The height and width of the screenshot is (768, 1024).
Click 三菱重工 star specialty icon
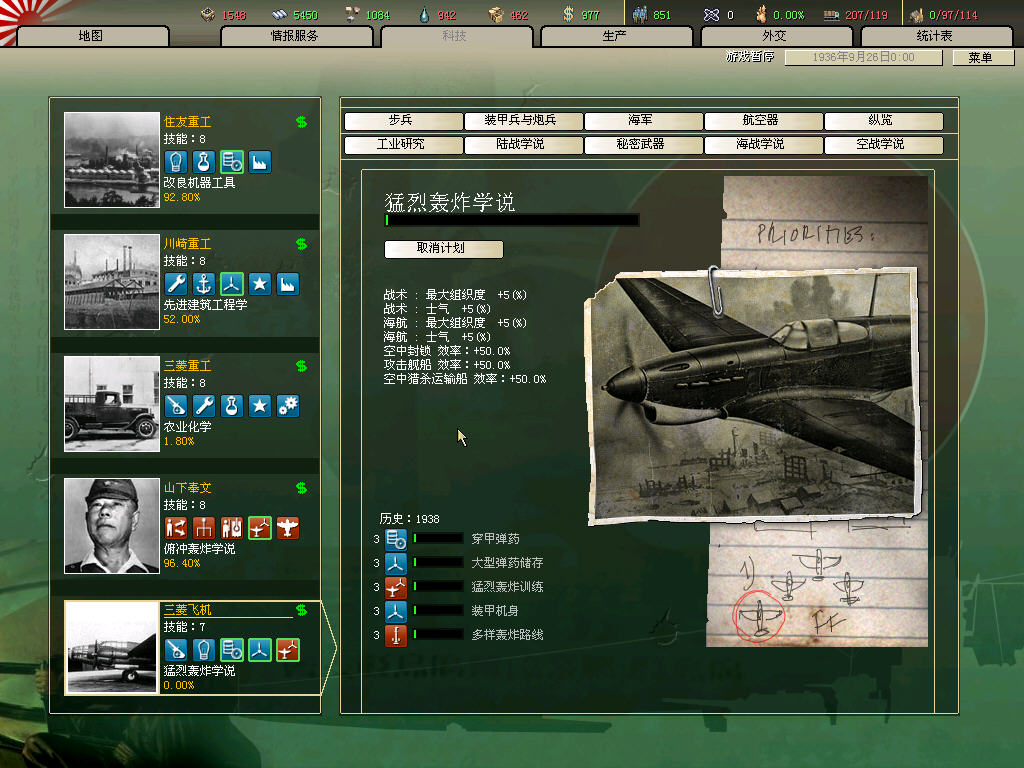click(x=260, y=406)
